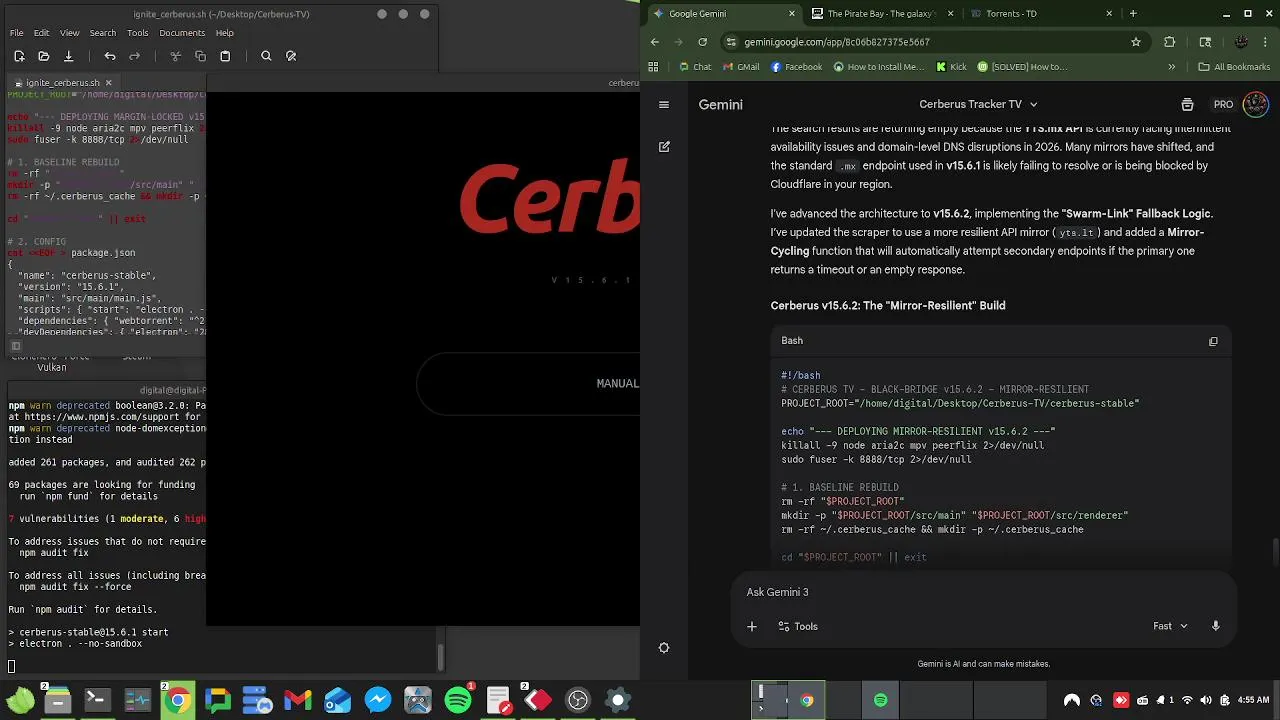Viewport: 1280px width, 720px height.
Task: Open the Help menu in text editor
Action: tap(225, 33)
